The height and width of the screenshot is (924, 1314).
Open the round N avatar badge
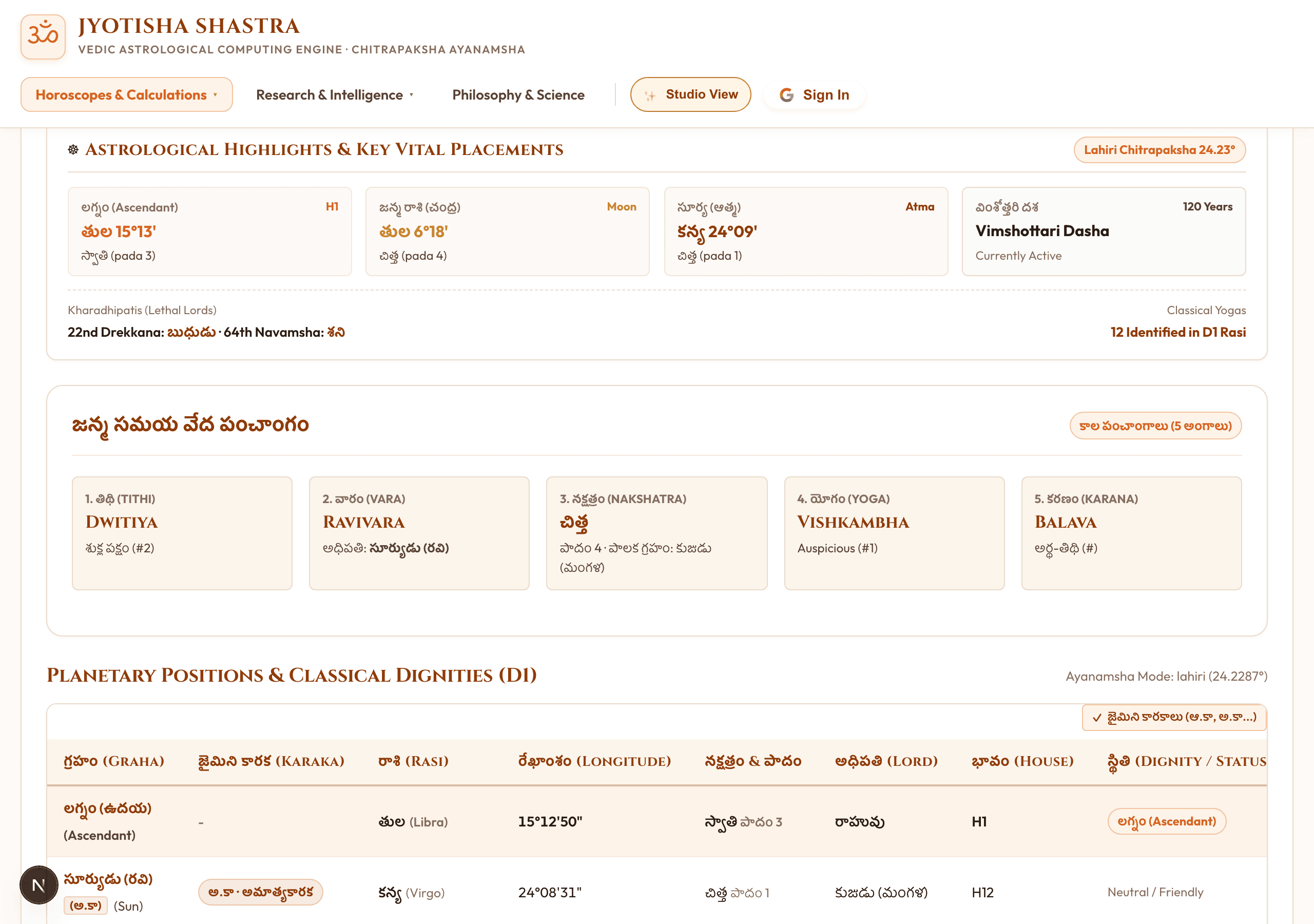(39, 885)
